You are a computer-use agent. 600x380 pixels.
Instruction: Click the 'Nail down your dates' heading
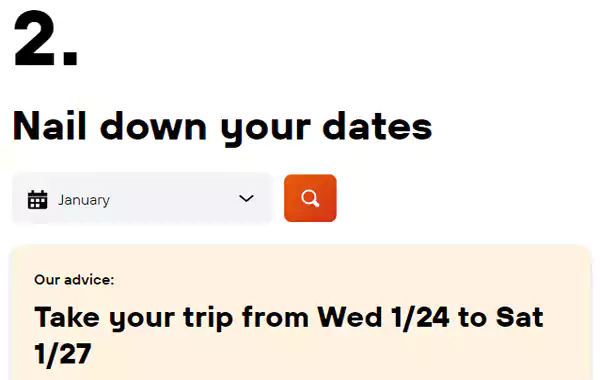pos(223,127)
